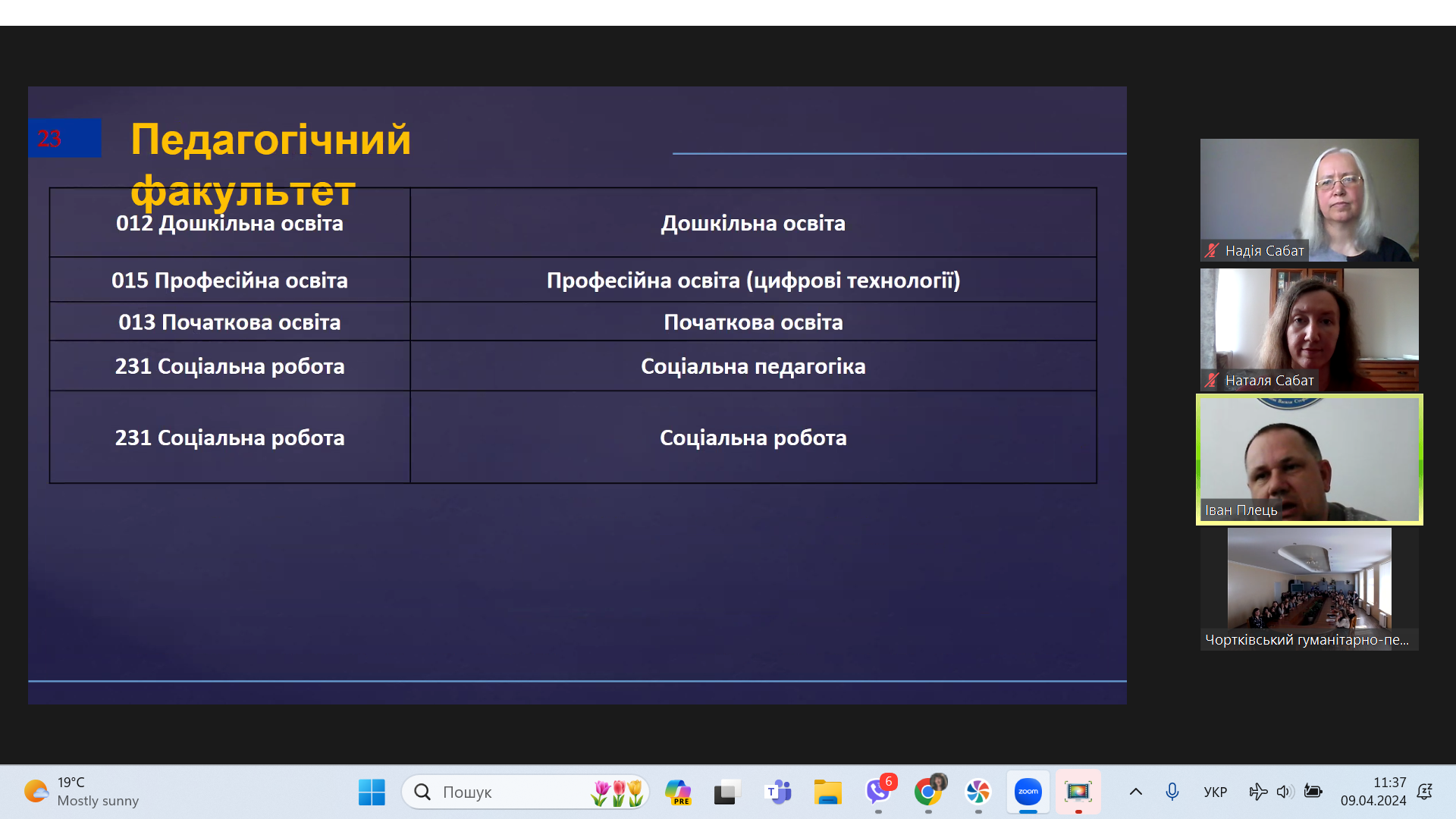Open Copilot preview icon
The image size is (1456, 819).
pos(677,792)
